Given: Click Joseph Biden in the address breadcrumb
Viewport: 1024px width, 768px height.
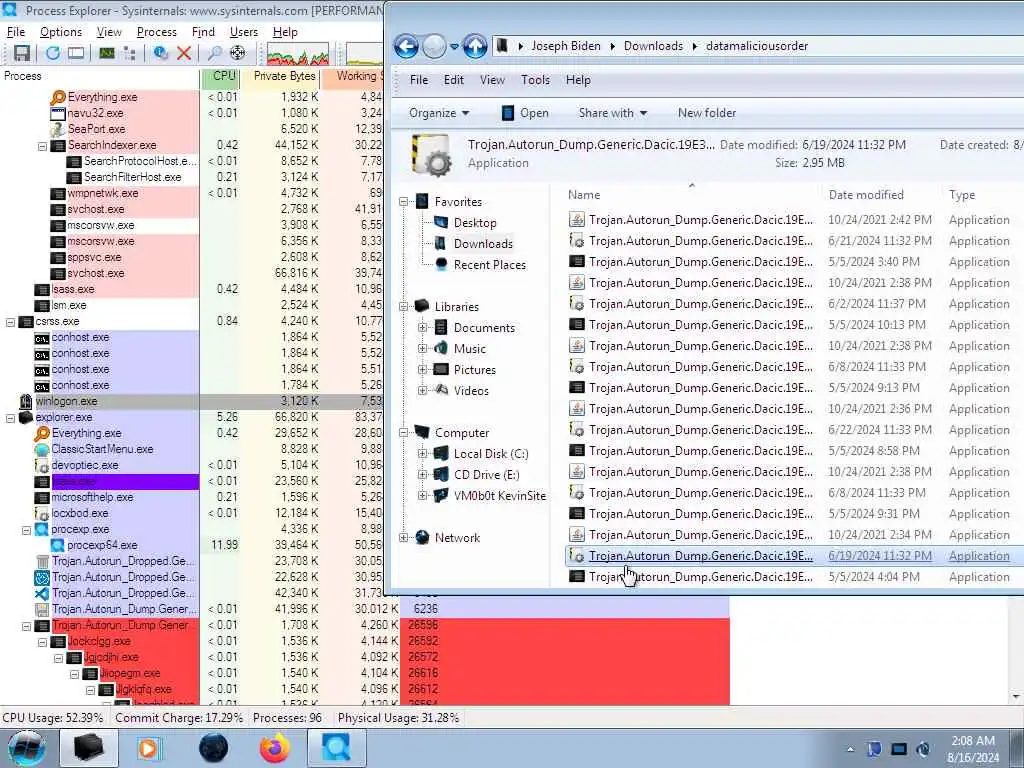Looking at the screenshot, I should [x=566, y=46].
